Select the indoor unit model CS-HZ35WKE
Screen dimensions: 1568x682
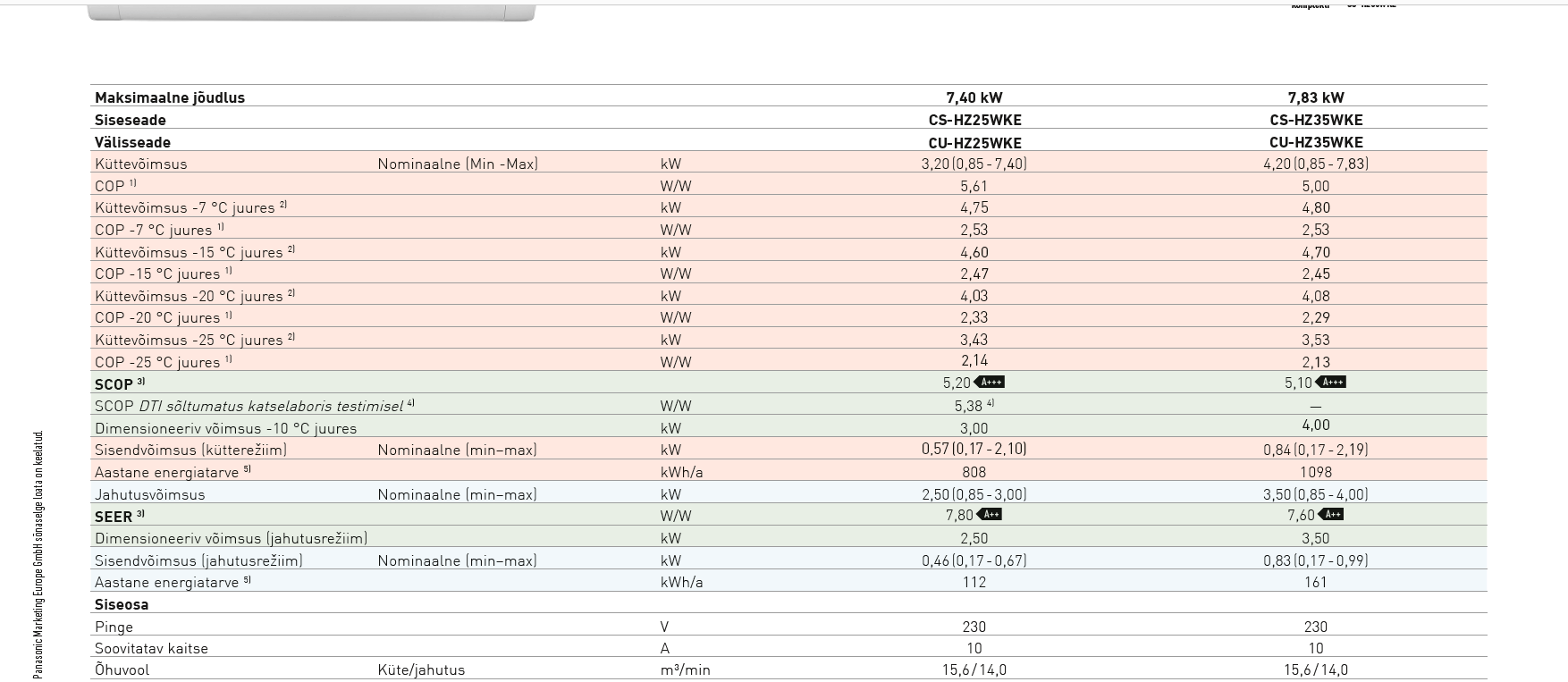[1316, 120]
